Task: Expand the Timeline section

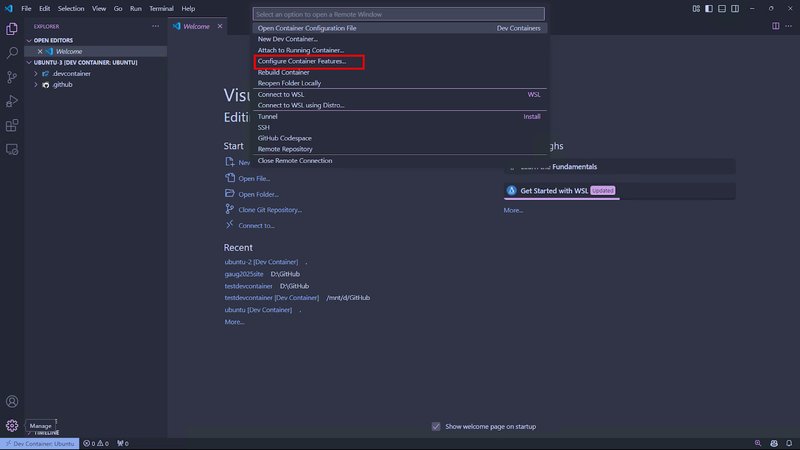Action: pos(29,433)
